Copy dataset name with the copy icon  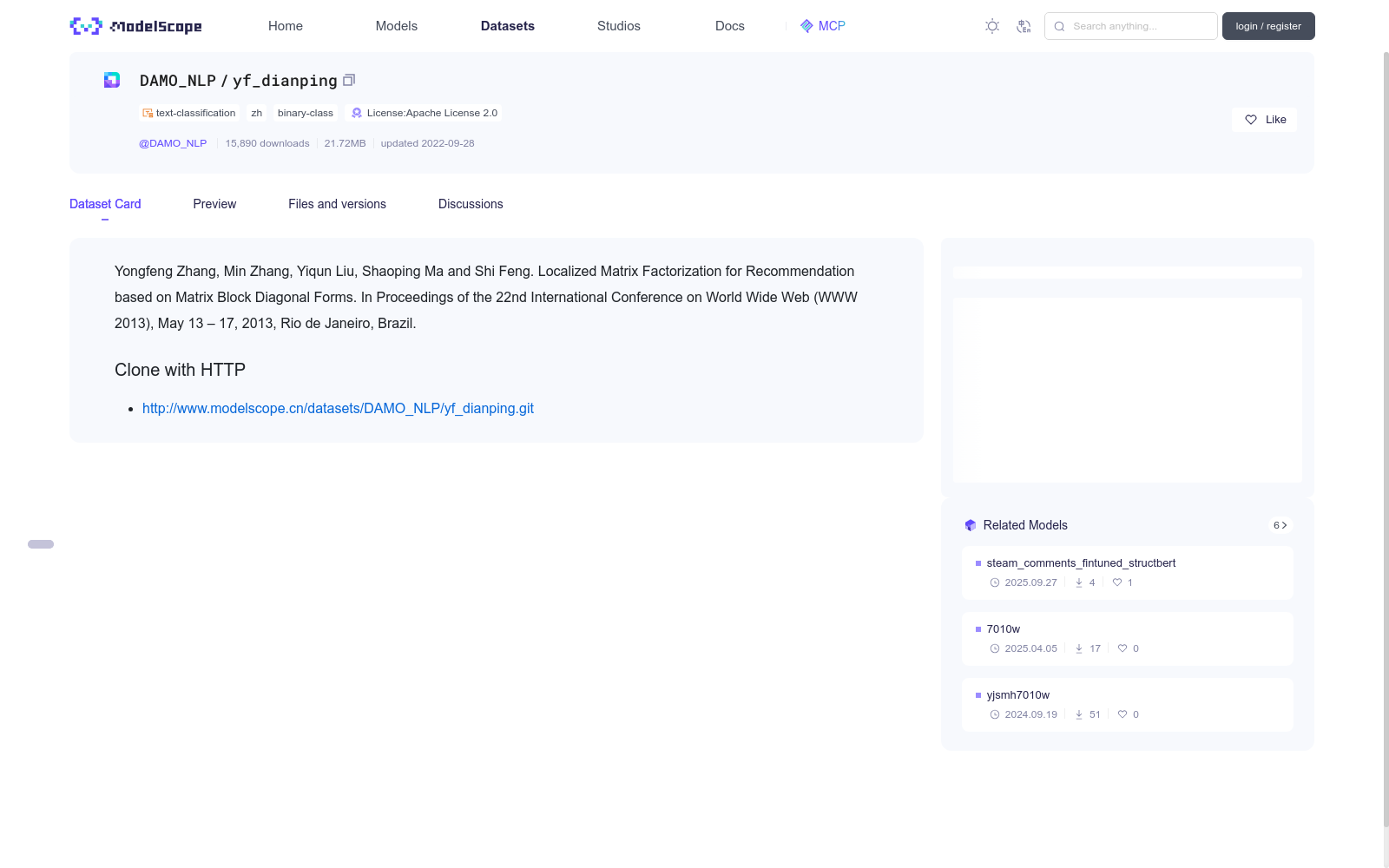349,80
